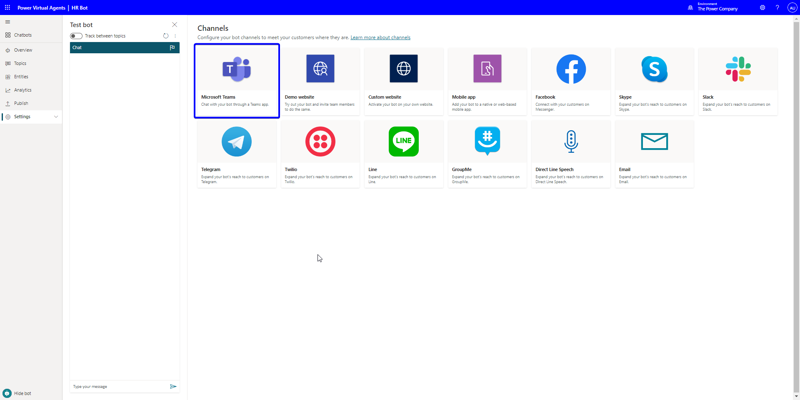
Task: Click the 'Custom website' card title
Action: (x=385, y=97)
